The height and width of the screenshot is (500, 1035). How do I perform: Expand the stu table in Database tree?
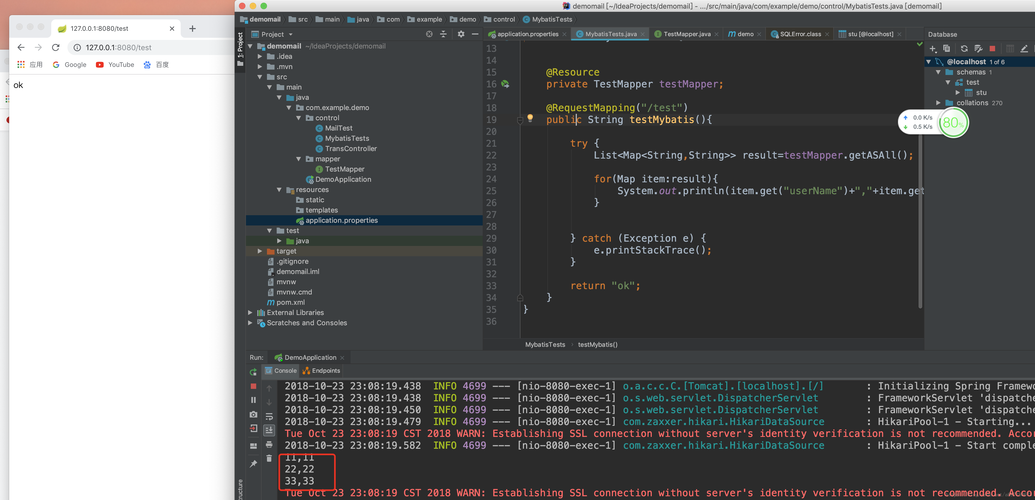pos(958,93)
